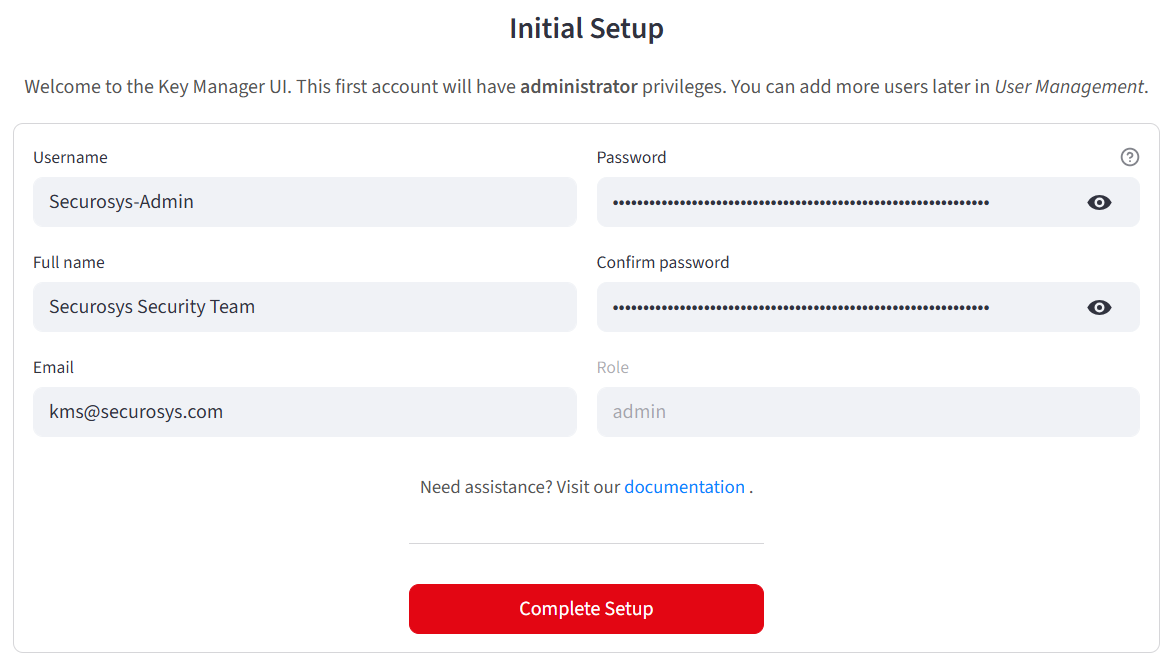This screenshot has width=1174, height=669.
Task: Click the disabled Role field showing admin
Action: [x=868, y=412]
